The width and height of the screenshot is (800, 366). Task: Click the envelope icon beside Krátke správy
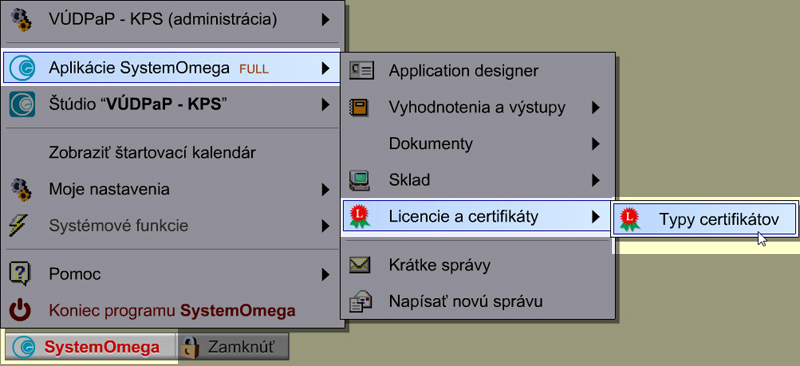coord(360,265)
